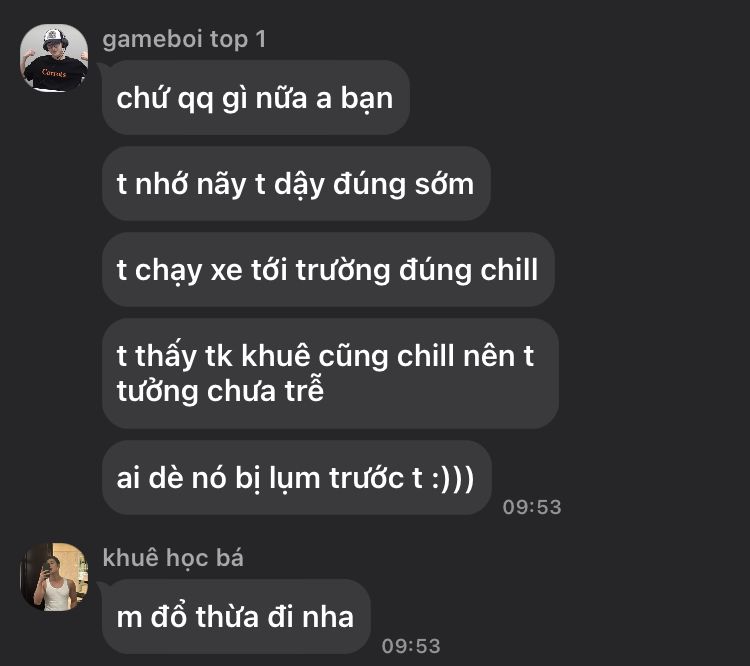Select the message 't nhớ nãy t dậy đúng sớm'
This screenshot has width=750, height=666.
(x=296, y=184)
